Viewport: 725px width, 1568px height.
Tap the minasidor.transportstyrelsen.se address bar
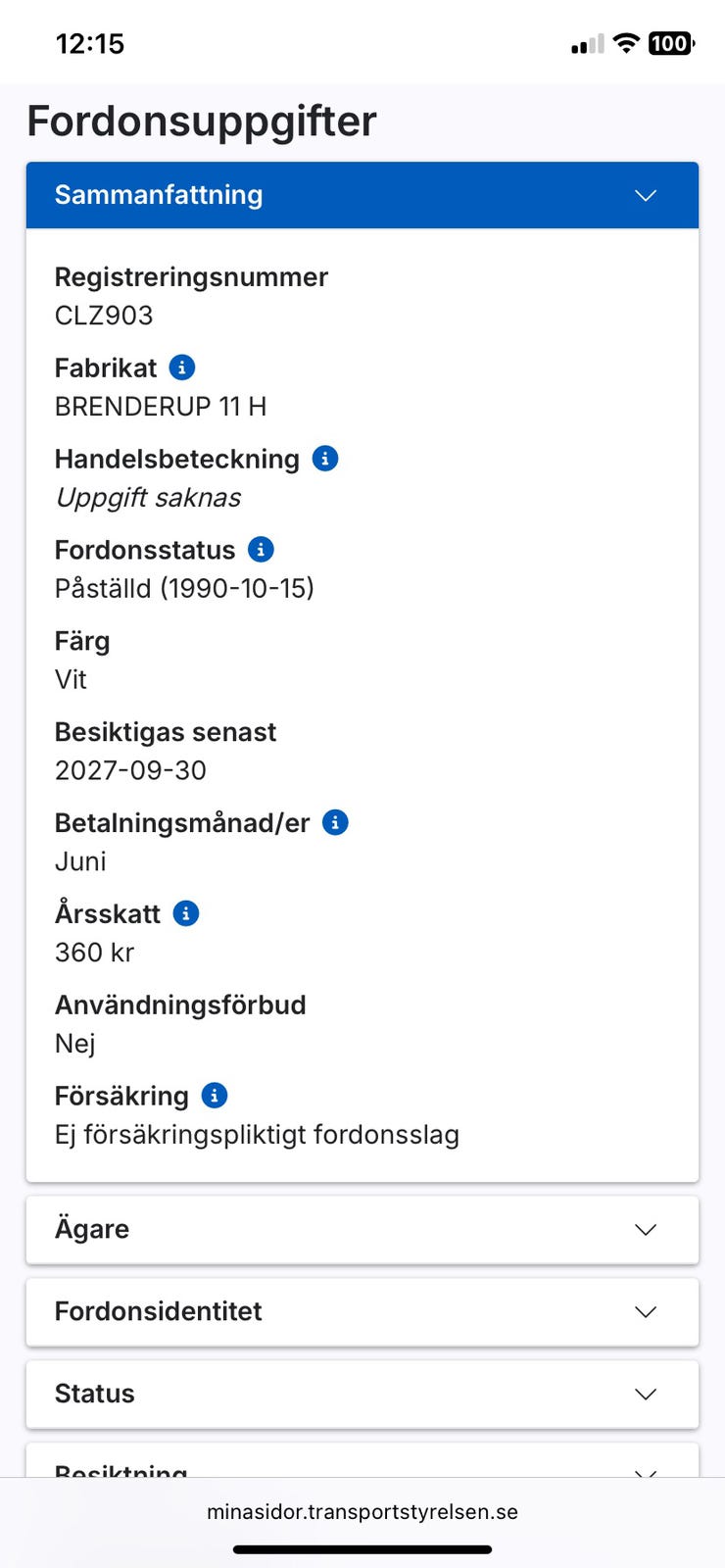tap(362, 1512)
